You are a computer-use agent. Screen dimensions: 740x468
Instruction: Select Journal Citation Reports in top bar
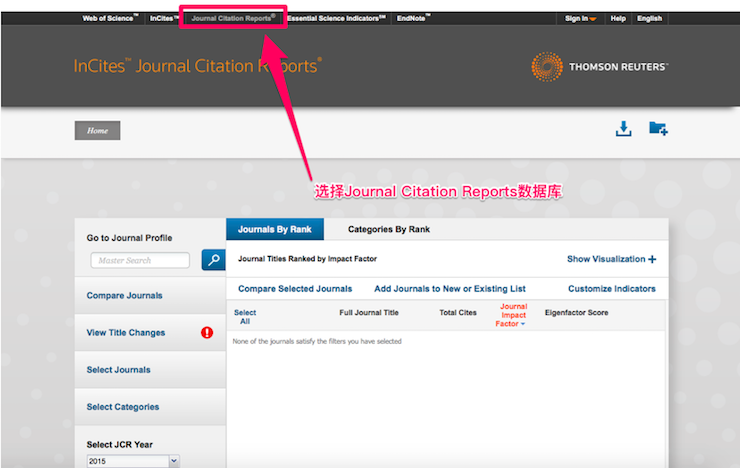pyautogui.click(x=233, y=18)
